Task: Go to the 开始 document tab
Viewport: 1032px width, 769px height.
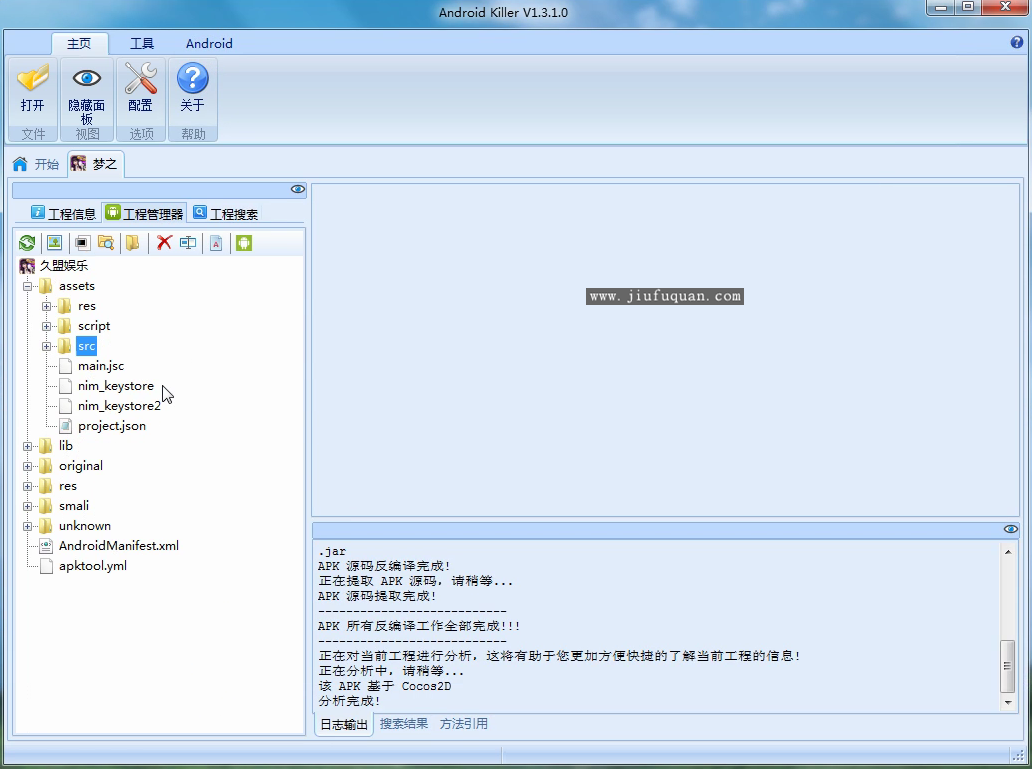Action: [x=36, y=164]
